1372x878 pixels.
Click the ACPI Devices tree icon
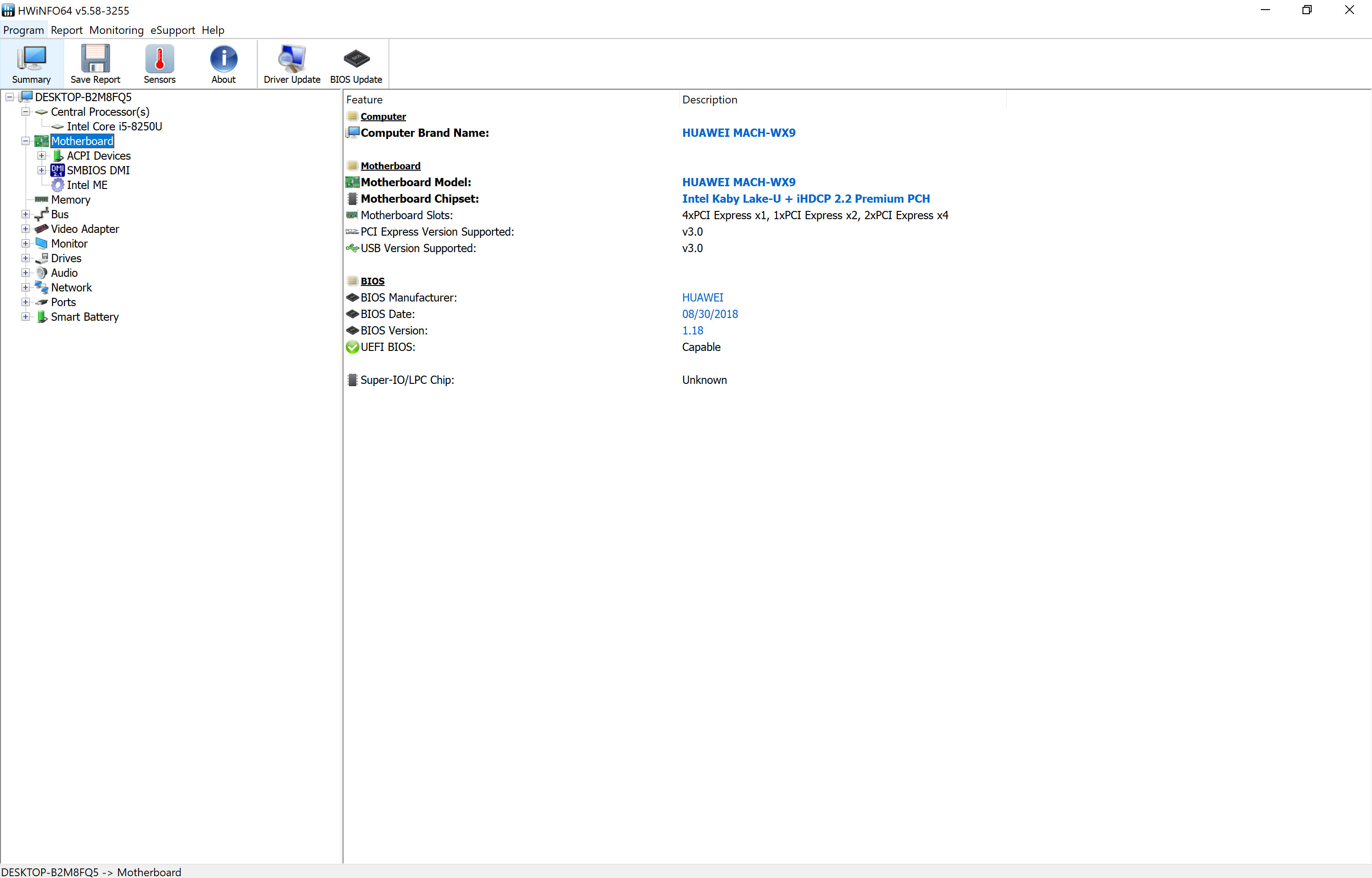[58, 156]
